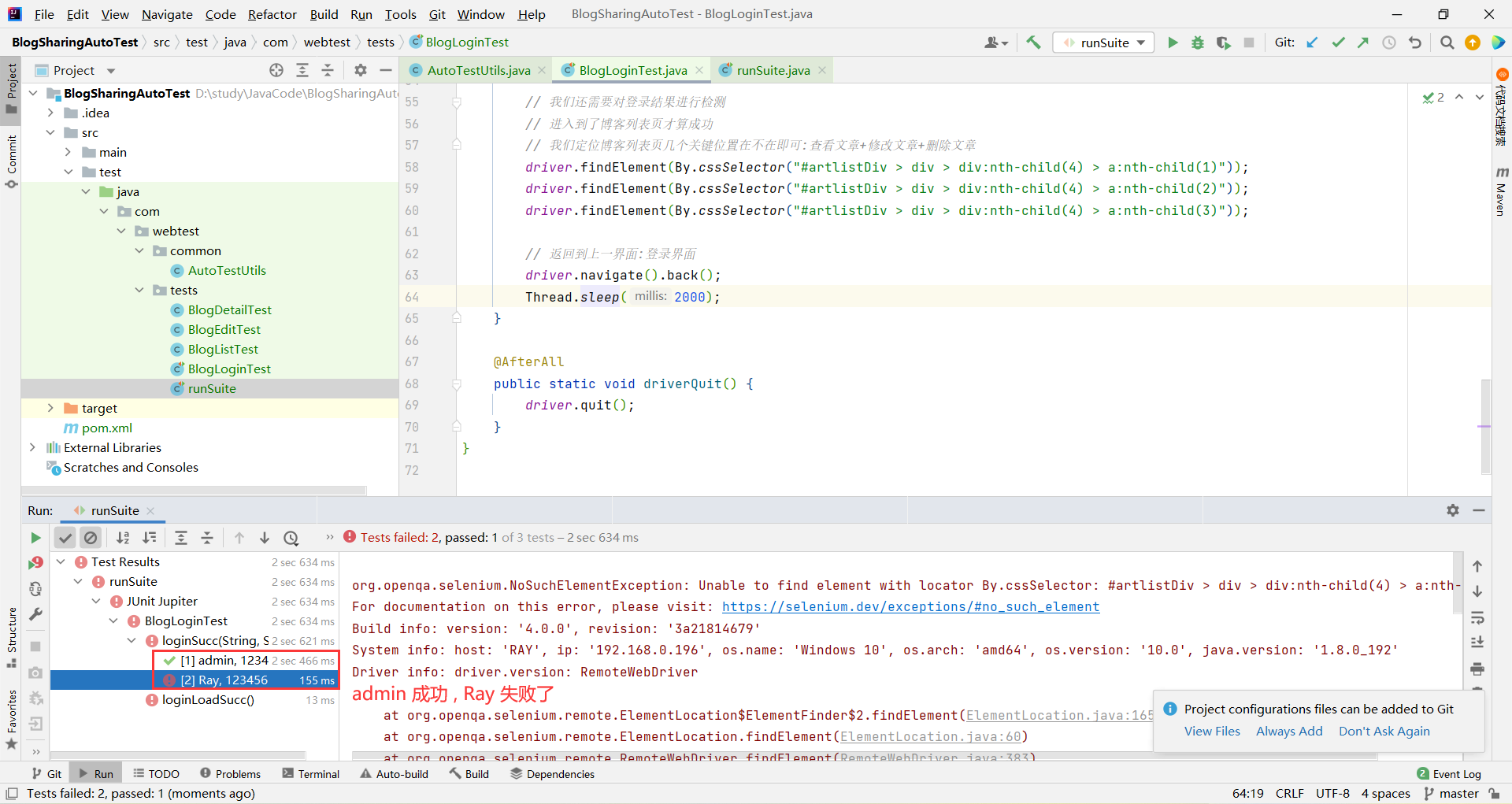
Task: Select opened file target icon in Project panel
Action: click(276, 70)
